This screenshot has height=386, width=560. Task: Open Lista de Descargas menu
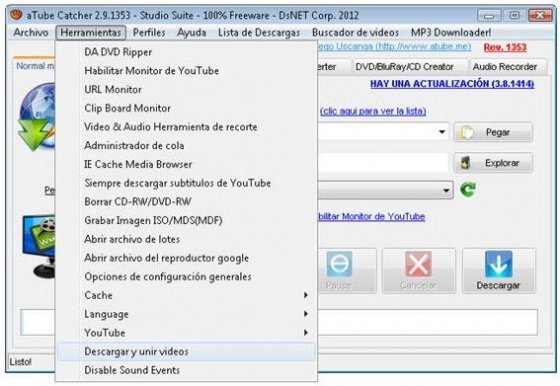tap(259, 32)
